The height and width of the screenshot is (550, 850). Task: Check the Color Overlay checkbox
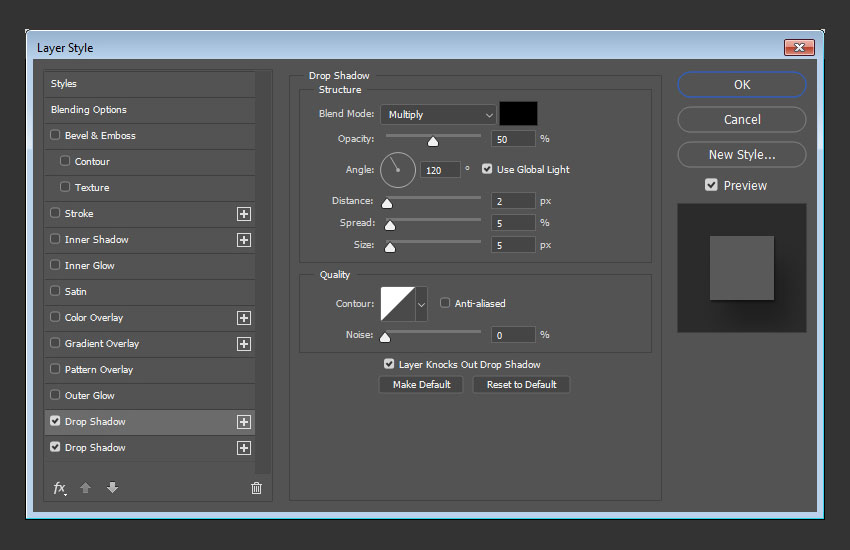pos(55,316)
